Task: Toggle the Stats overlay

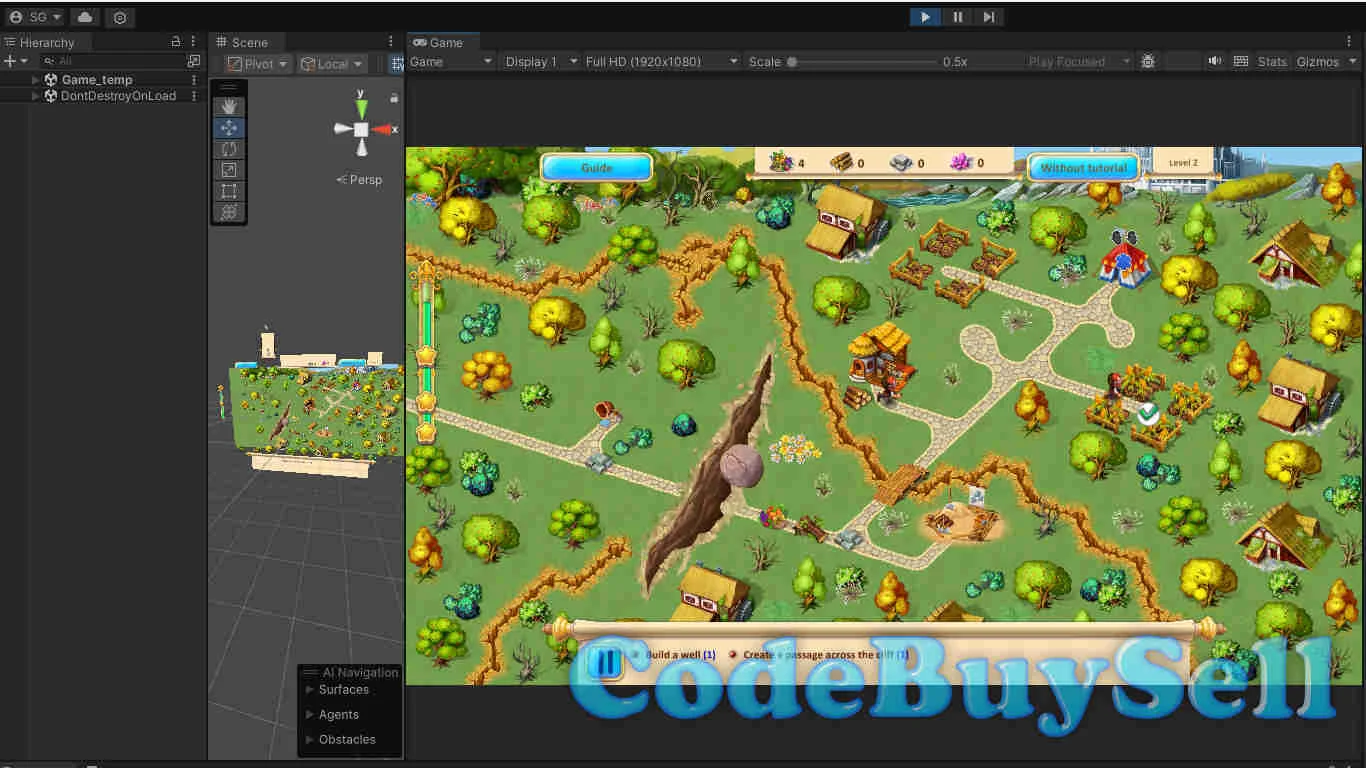Action: 1272,61
